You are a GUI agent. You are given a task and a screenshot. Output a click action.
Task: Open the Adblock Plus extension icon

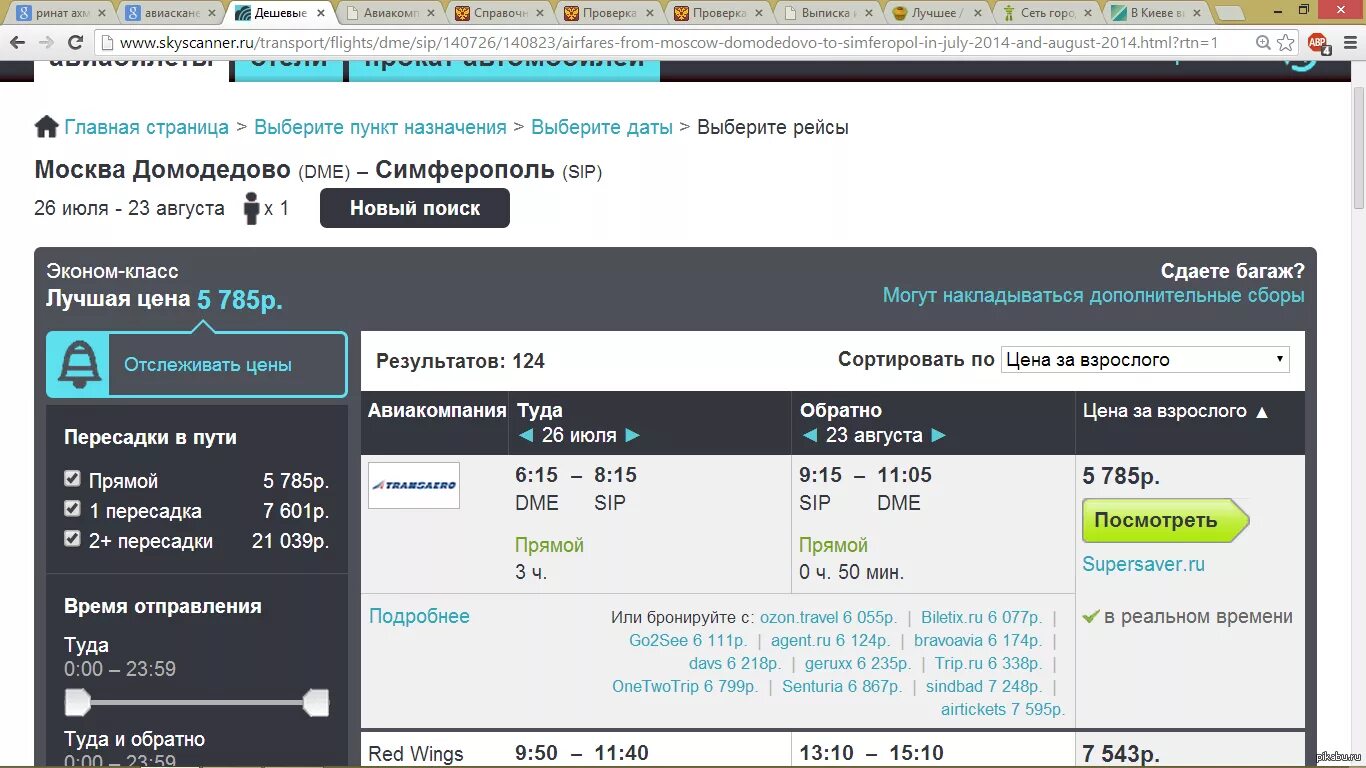point(1318,43)
